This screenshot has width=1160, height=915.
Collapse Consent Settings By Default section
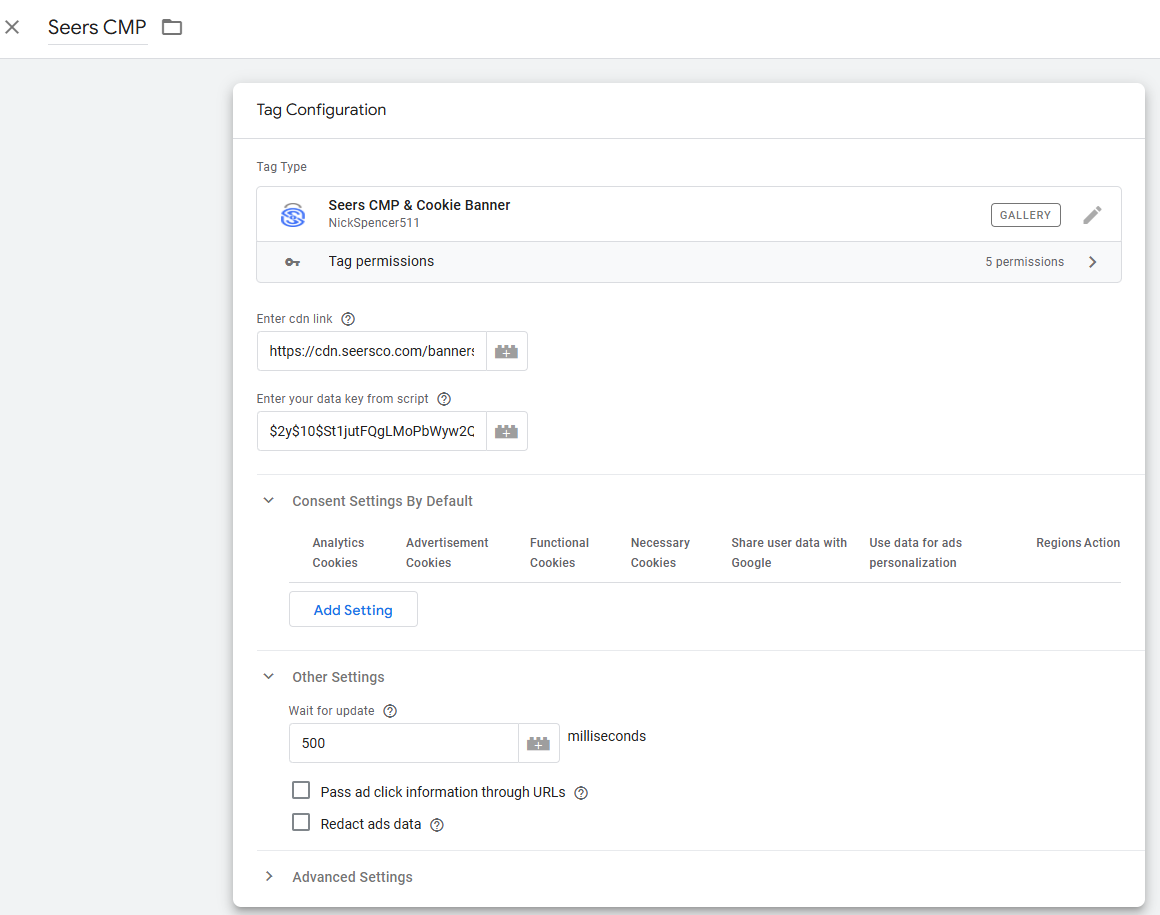point(268,501)
